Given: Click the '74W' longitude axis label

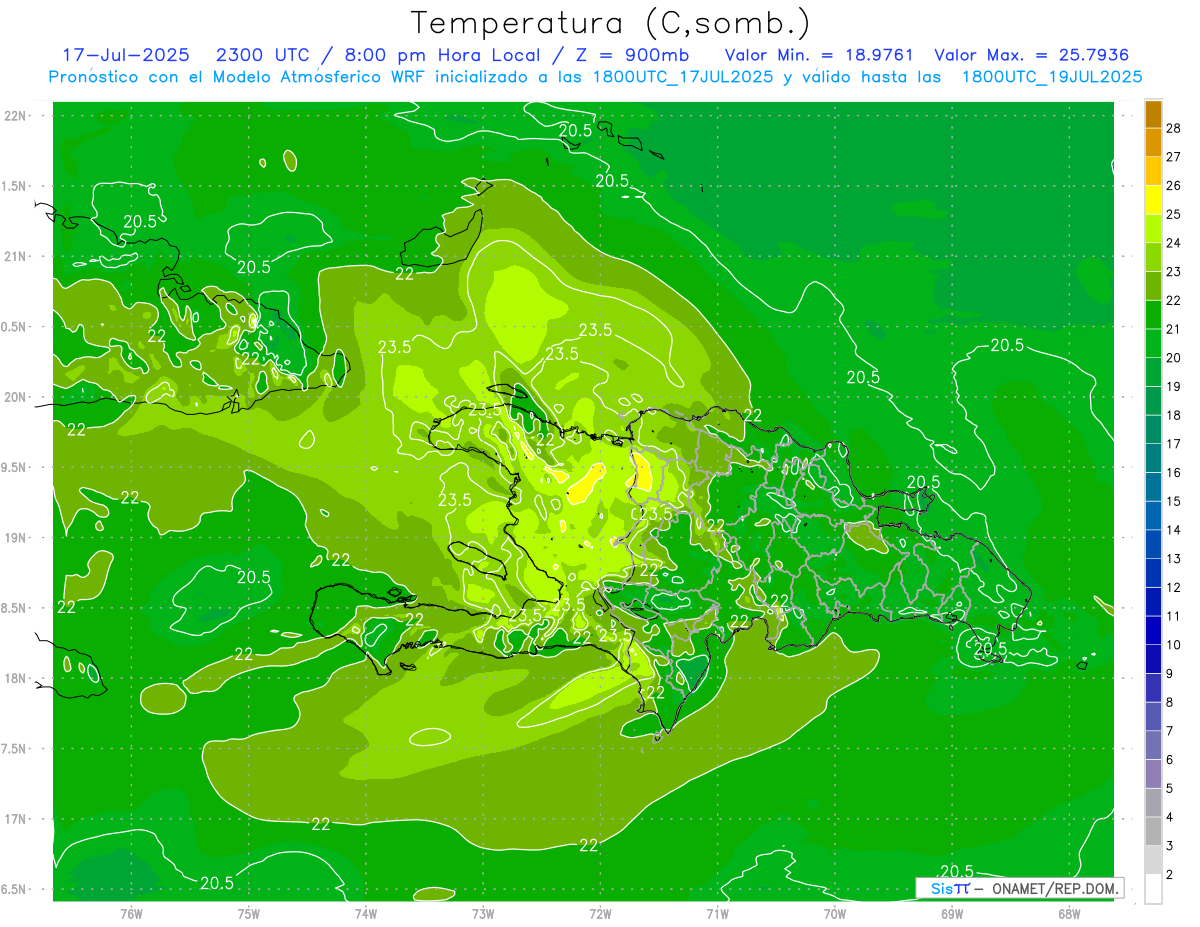Looking at the screenshot, I should [365, 914].
